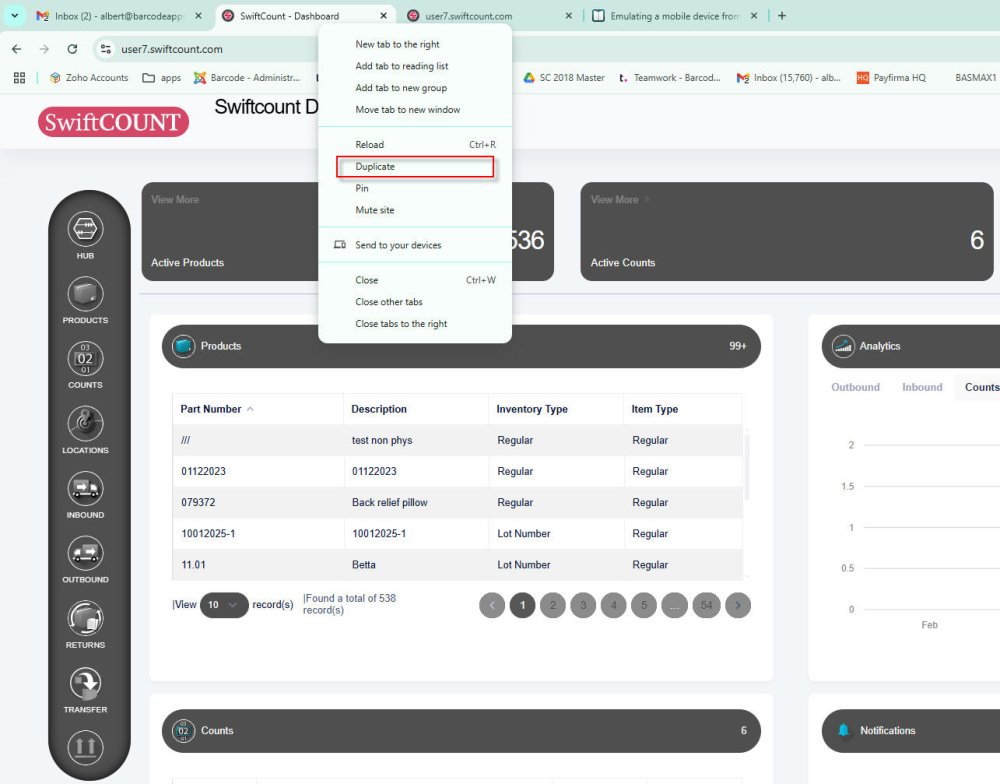Click View More on Active Counts card

tap(620, 200)
